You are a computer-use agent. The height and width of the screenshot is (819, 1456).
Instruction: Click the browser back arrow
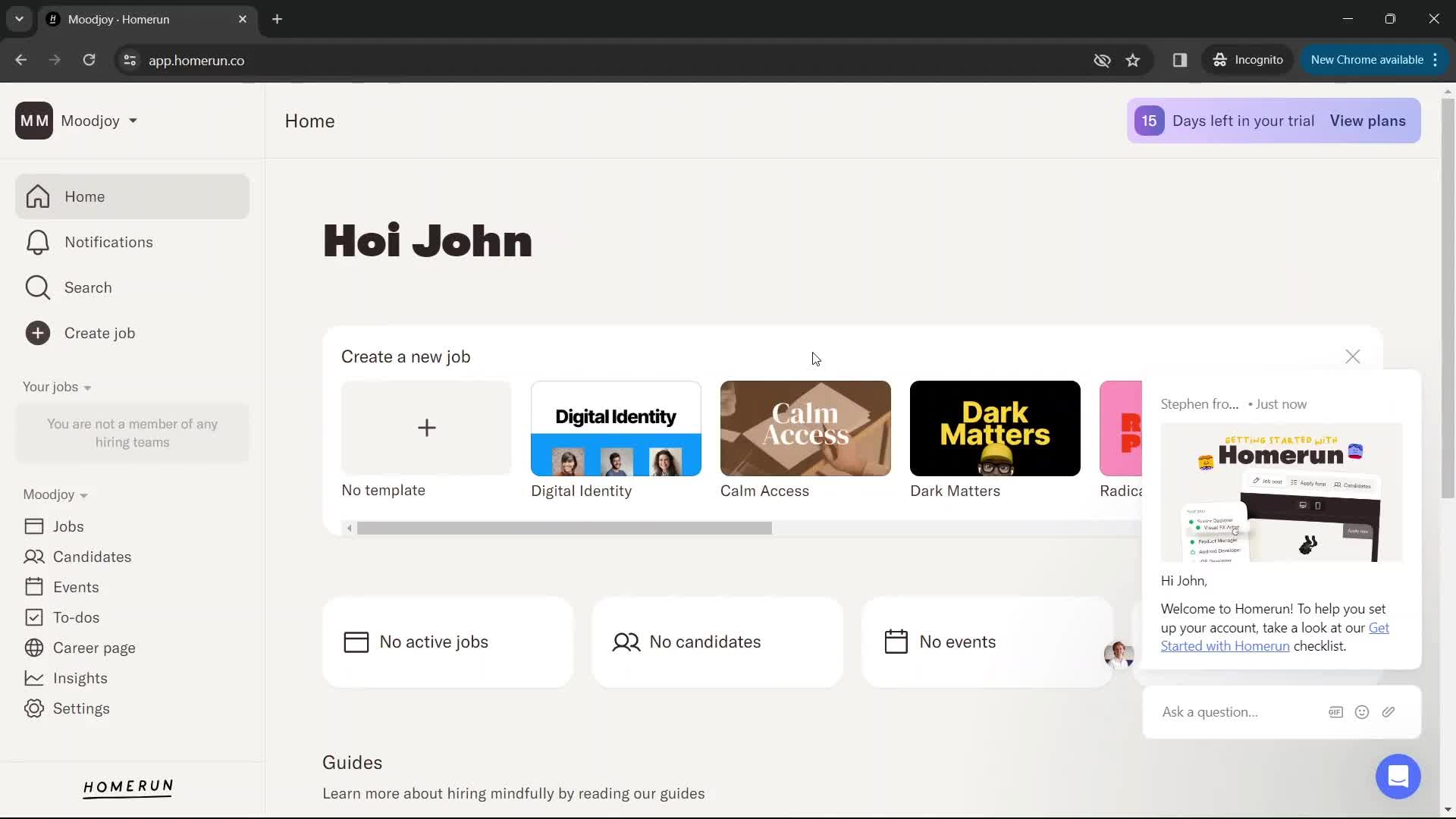coord(21,60)
